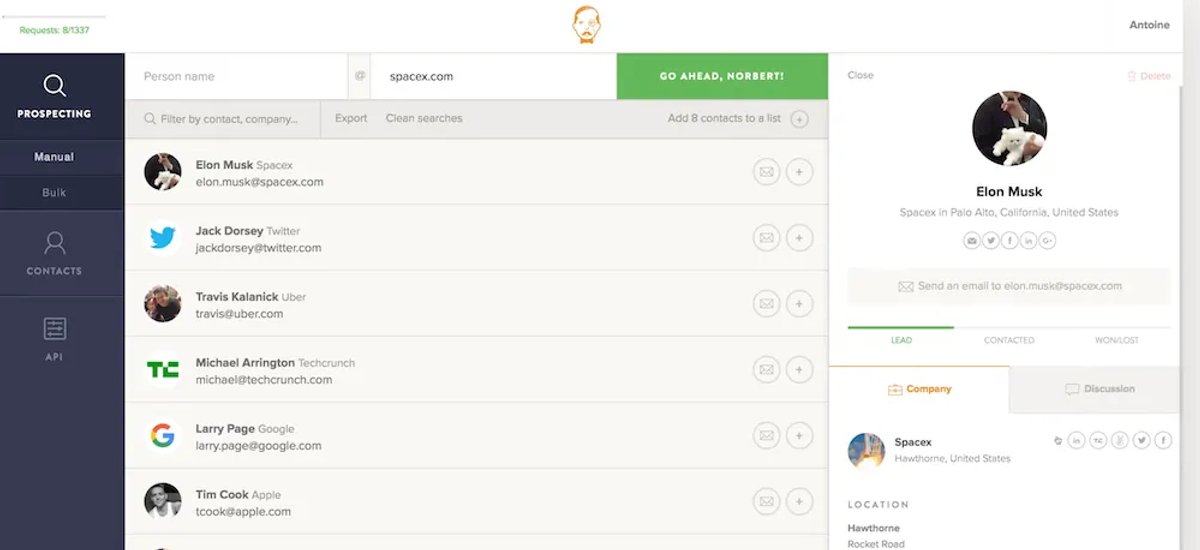Click envelope icon in Larry Page row
Screen dimensions: 1200x550
click(x=766, y=436)
